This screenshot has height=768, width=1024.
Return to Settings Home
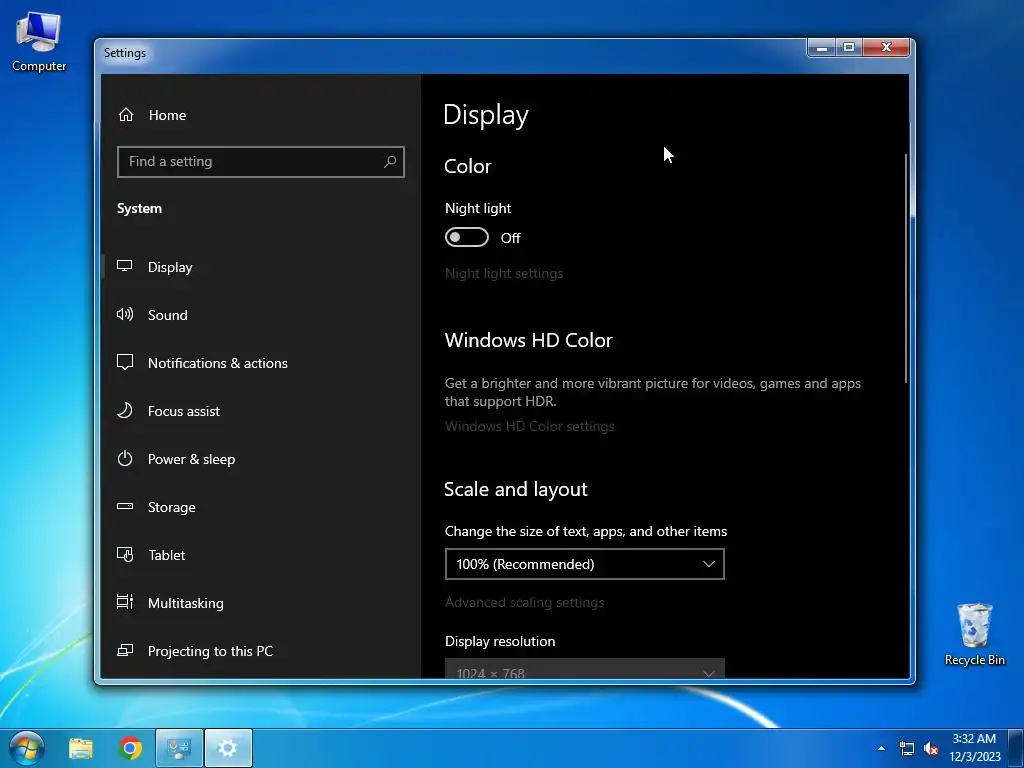[x=261, y=115]
